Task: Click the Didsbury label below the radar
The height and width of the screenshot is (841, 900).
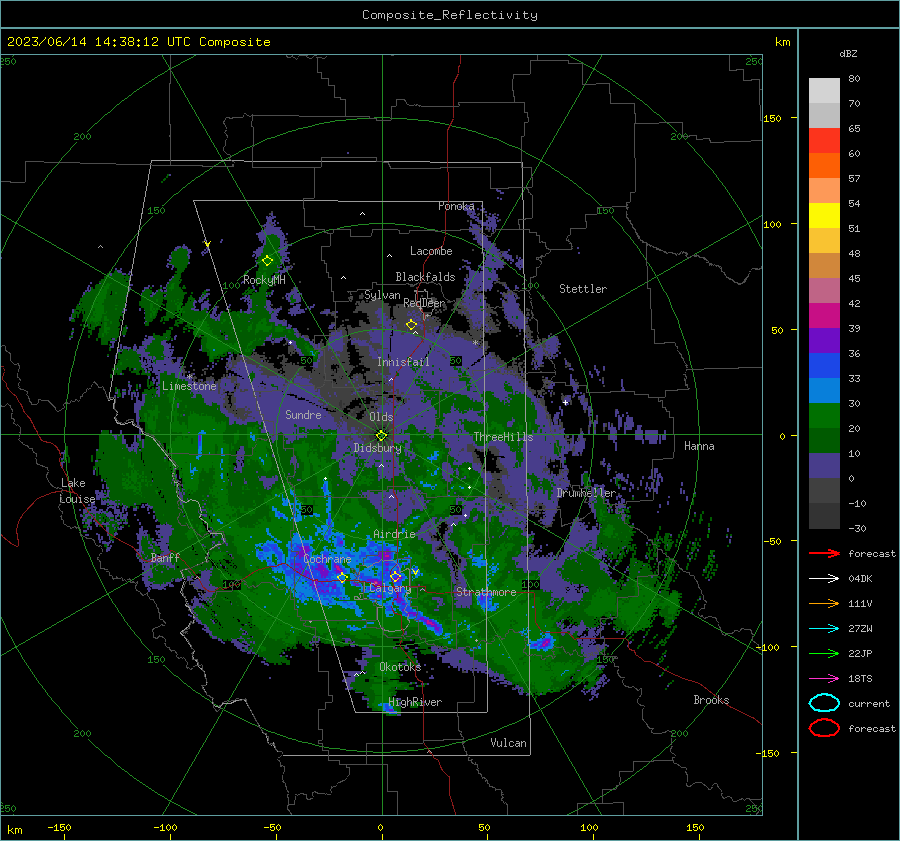Action: click(377, 448)
